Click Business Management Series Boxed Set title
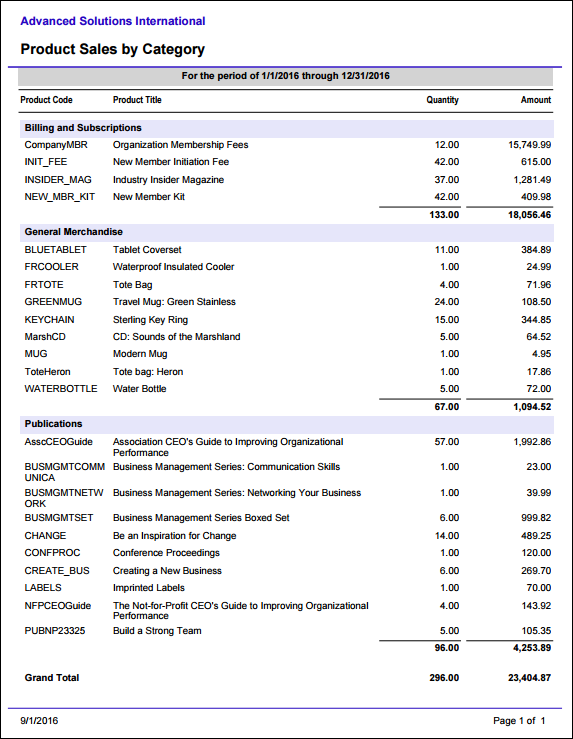The height and width of the screenshot is (739, 573). (201, 518)
